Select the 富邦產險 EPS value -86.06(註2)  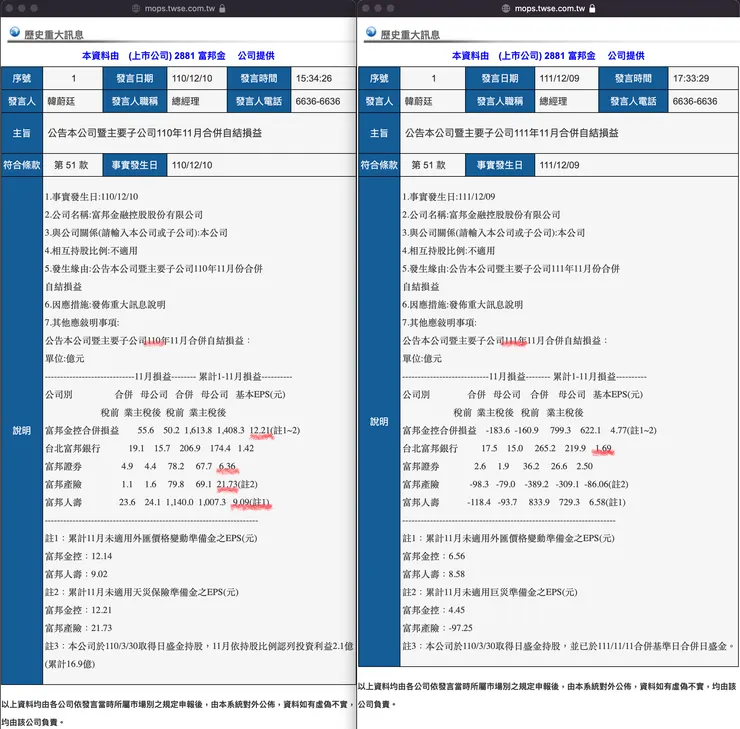pos(606,484)
